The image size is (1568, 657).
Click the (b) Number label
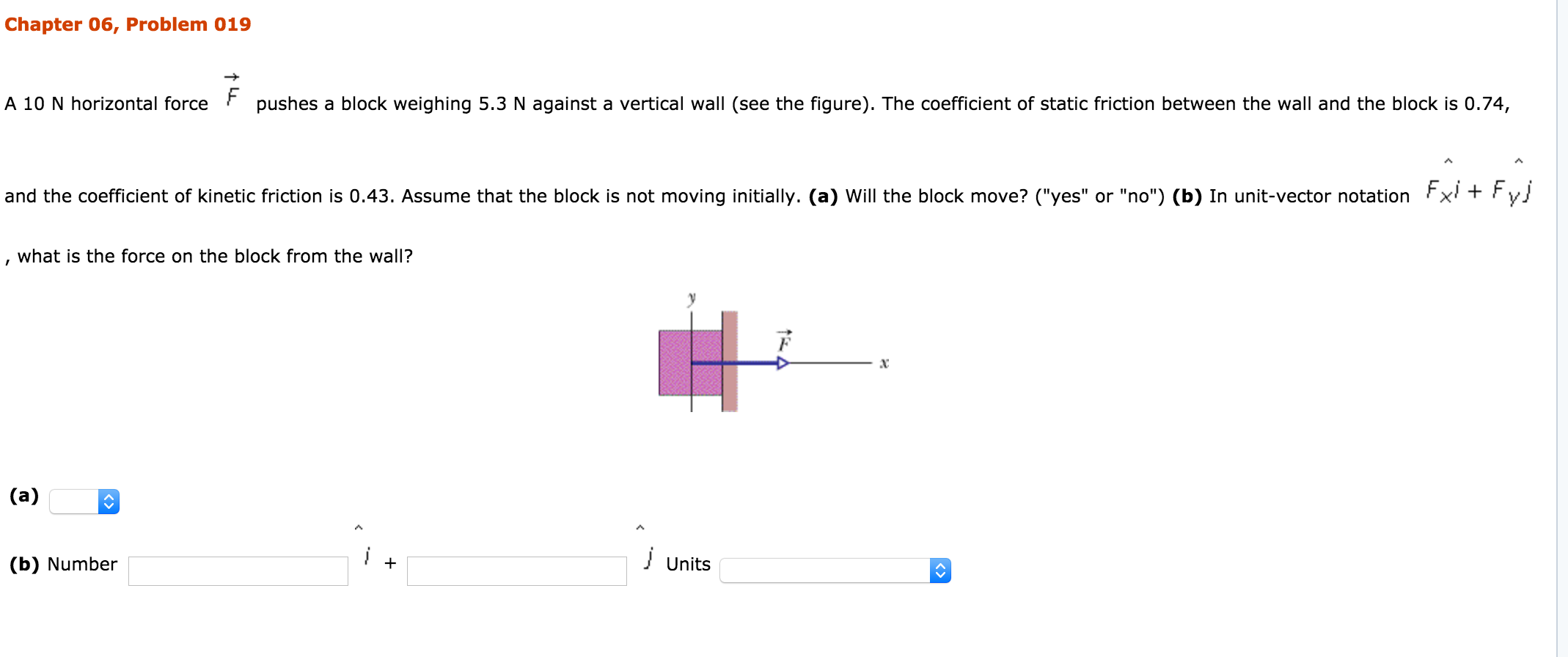[63, 564]
